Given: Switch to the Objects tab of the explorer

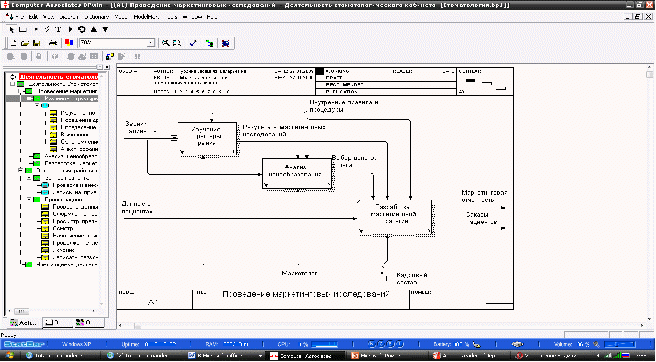Looking at the screenshot, I should point(89,323).
